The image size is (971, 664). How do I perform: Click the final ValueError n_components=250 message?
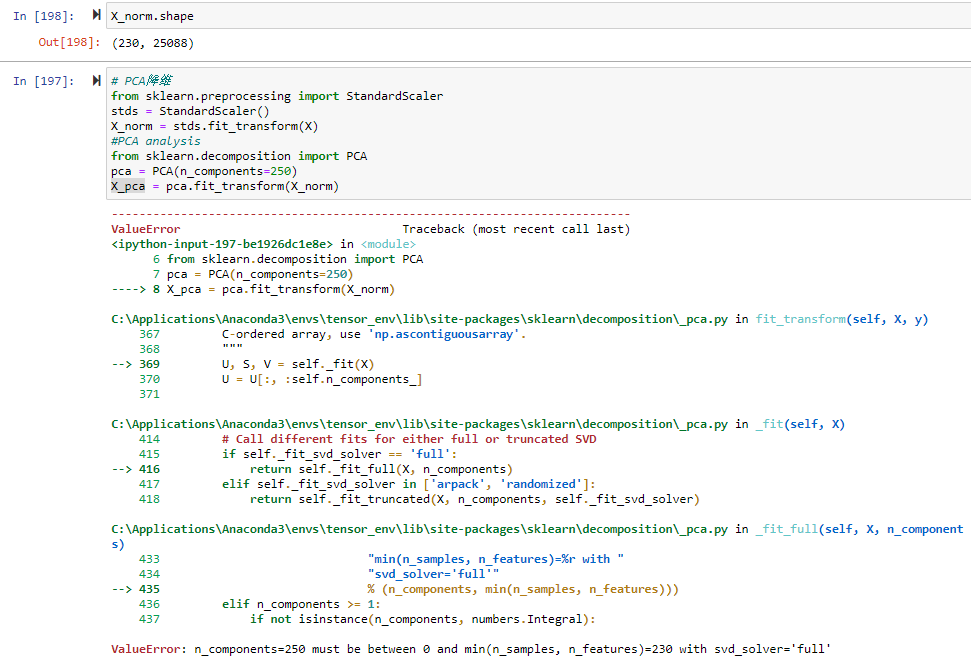click(x=471, y=649)
